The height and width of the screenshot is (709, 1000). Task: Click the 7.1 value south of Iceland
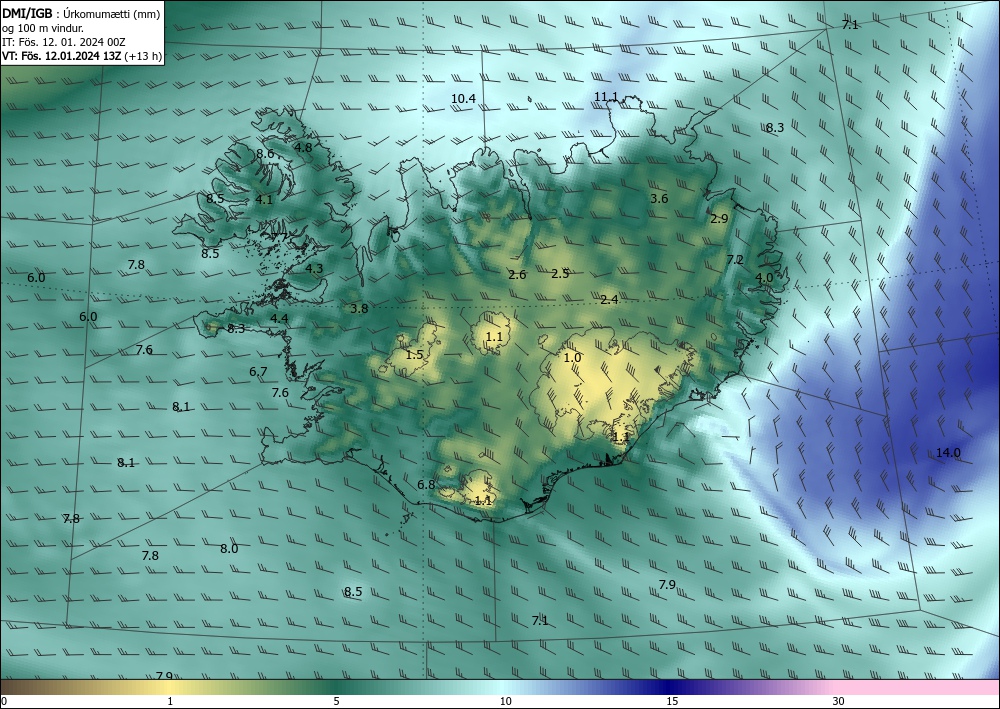[x=540, y=620]
